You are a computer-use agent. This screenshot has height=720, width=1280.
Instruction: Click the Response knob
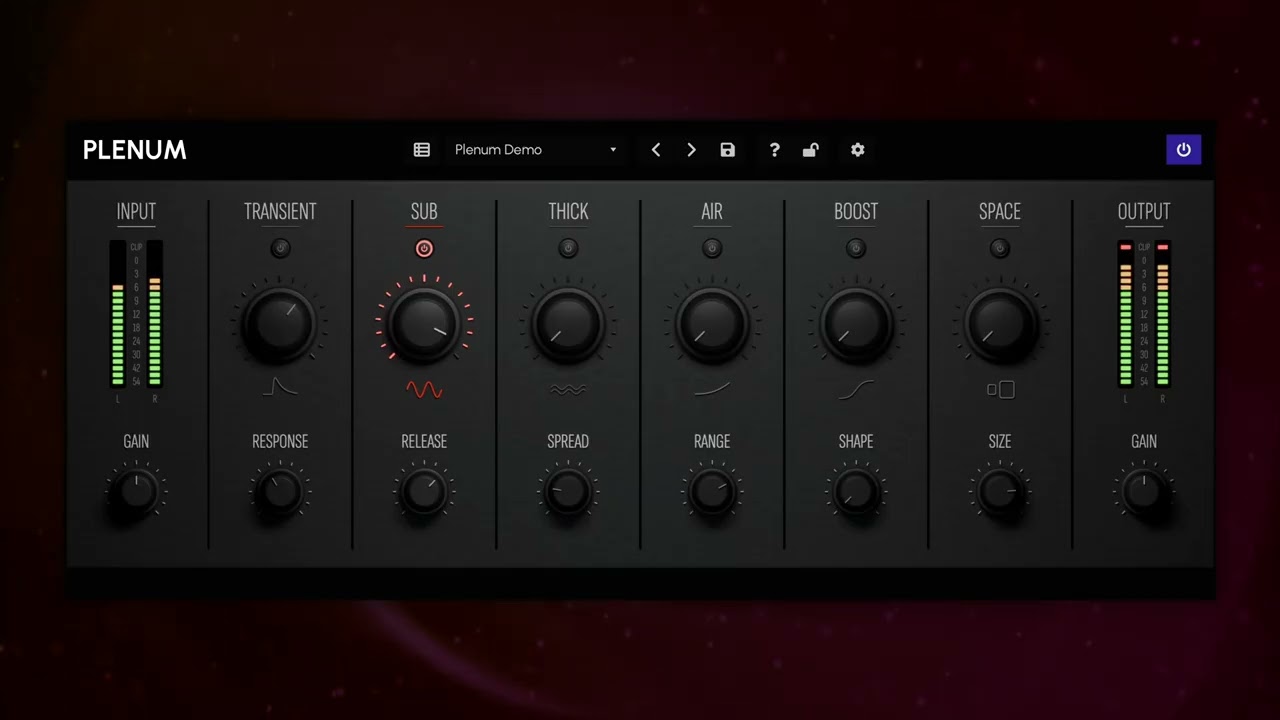280,491
